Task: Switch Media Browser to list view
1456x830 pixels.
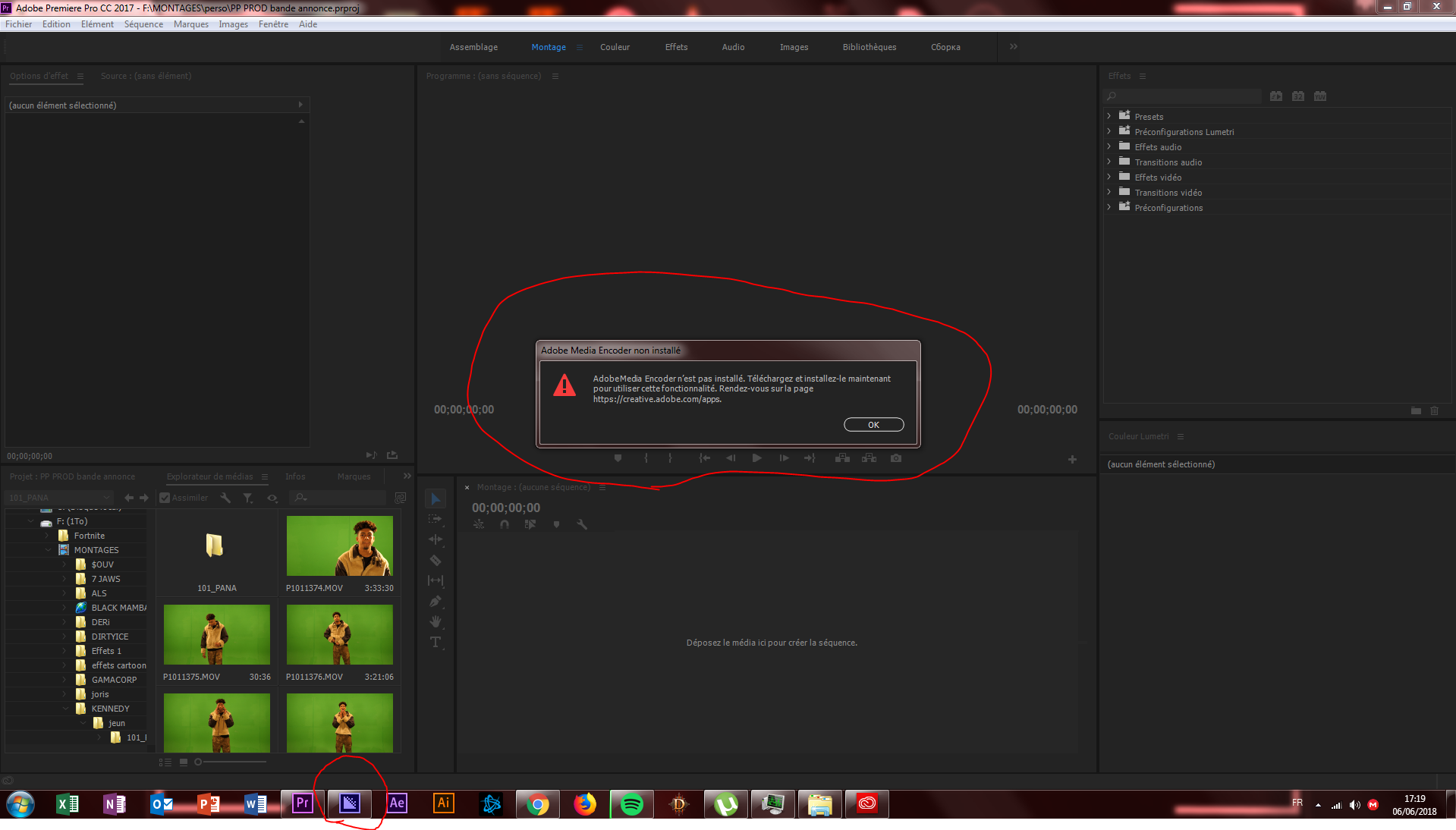Action: pyautogui.click(x=165, y=762)
